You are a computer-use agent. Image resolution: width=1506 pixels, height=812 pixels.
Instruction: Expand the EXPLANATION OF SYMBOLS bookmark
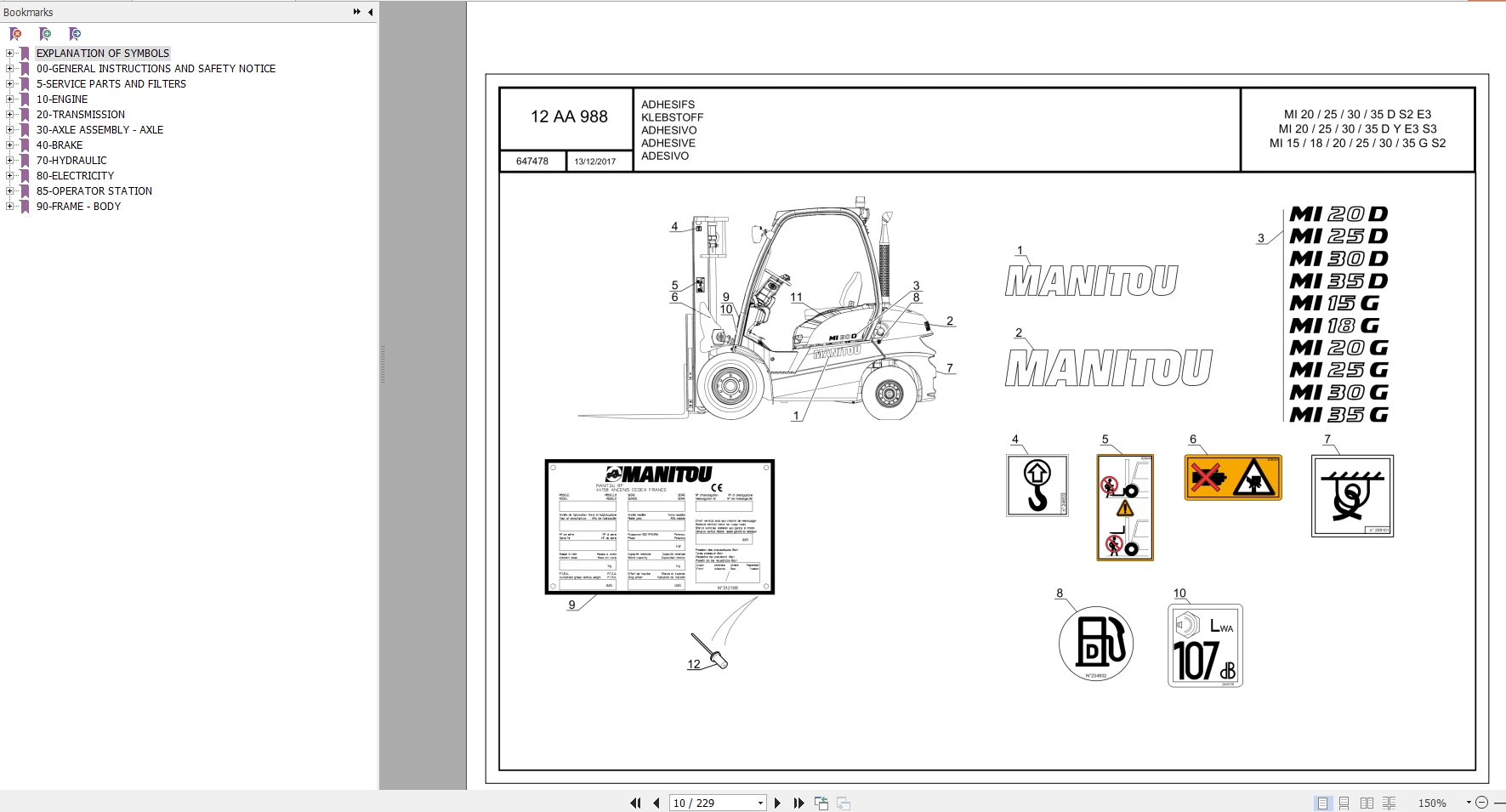pyautogui.click(x=9, y=53)
